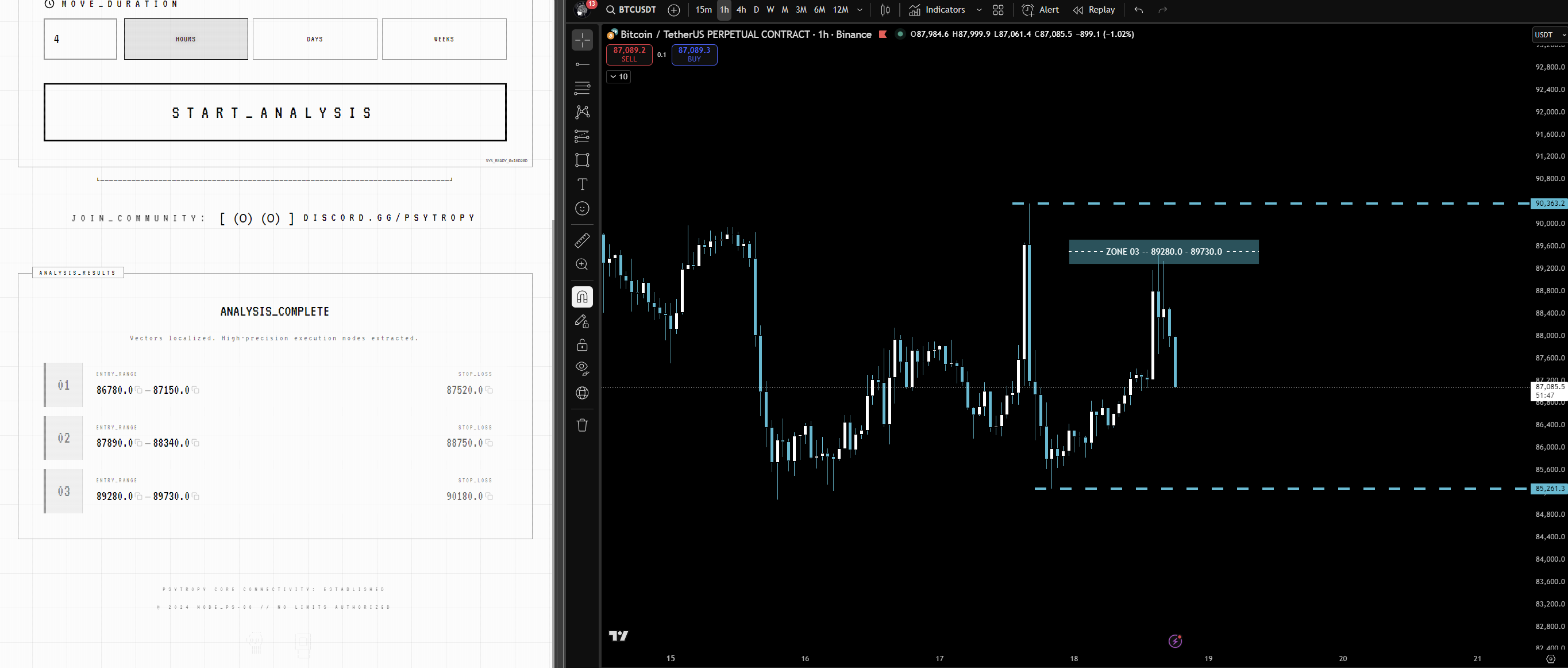Select the Measure ruler tool
Image resolution: width=1568 pixels, height=668 pixels.
click(x=582, y=240)
